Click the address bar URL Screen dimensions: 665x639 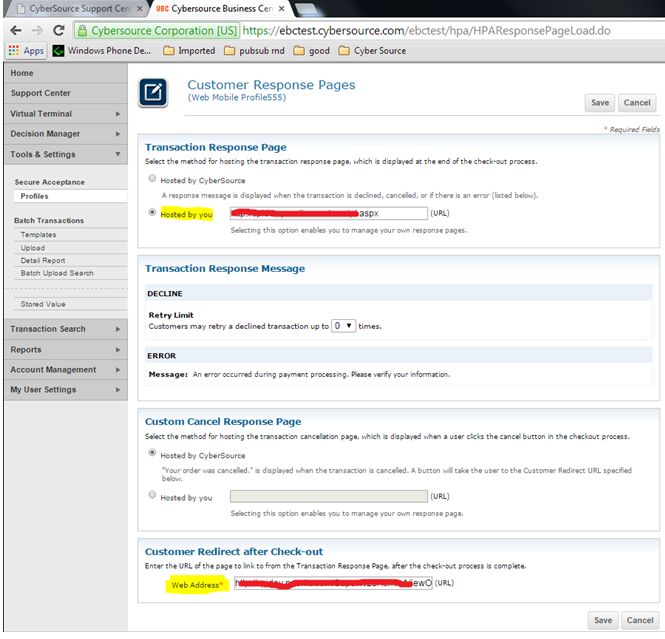pos(426,31)
